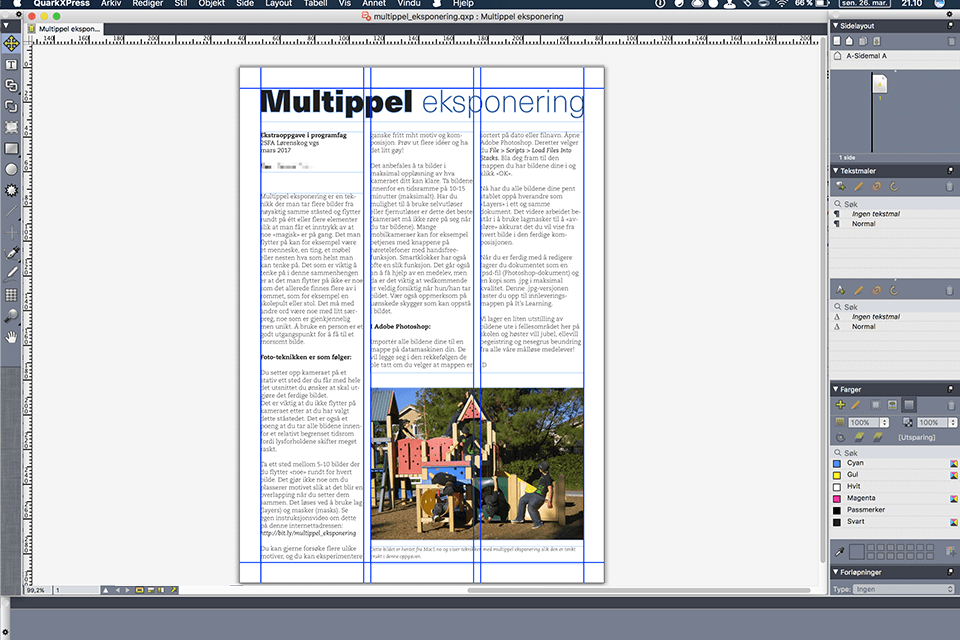The image size is (960, 640).
Task: Toggle background color mode in Farger panel
Action: click(x=909, y=405)
